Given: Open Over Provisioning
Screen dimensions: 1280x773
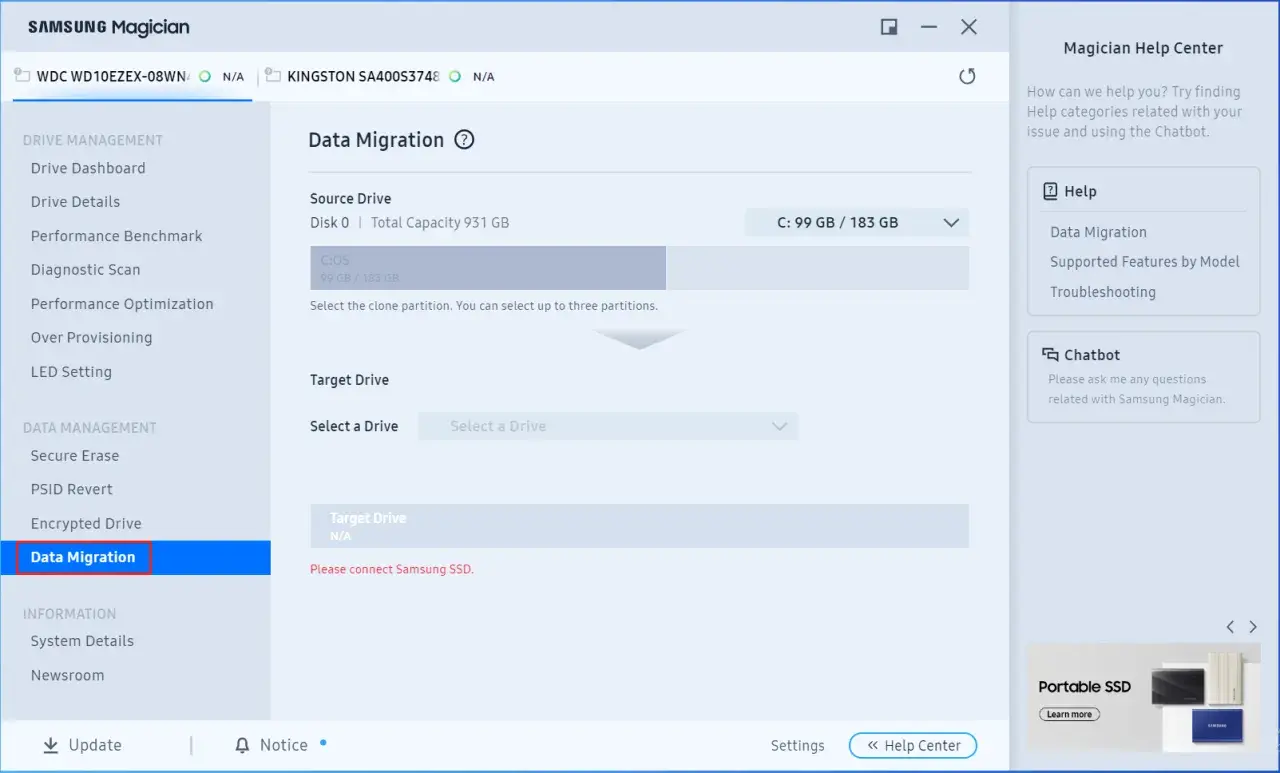Looking at the screenshot, I should 91,338.
